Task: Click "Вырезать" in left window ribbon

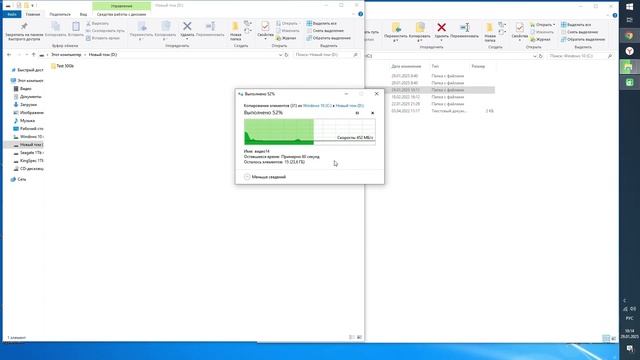Action: tap(98, 24)
